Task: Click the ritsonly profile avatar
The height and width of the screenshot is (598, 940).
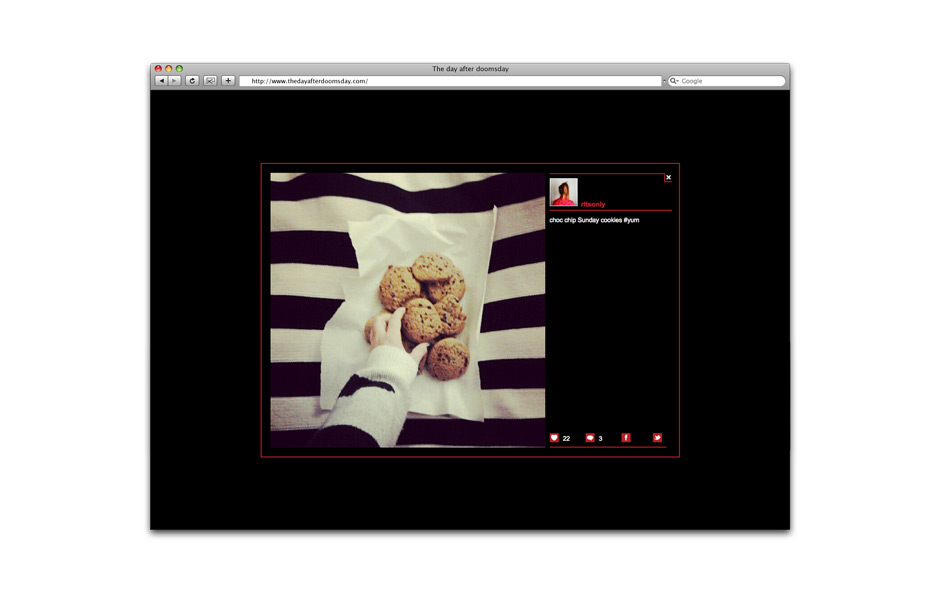Action: (x=564, y=192)
